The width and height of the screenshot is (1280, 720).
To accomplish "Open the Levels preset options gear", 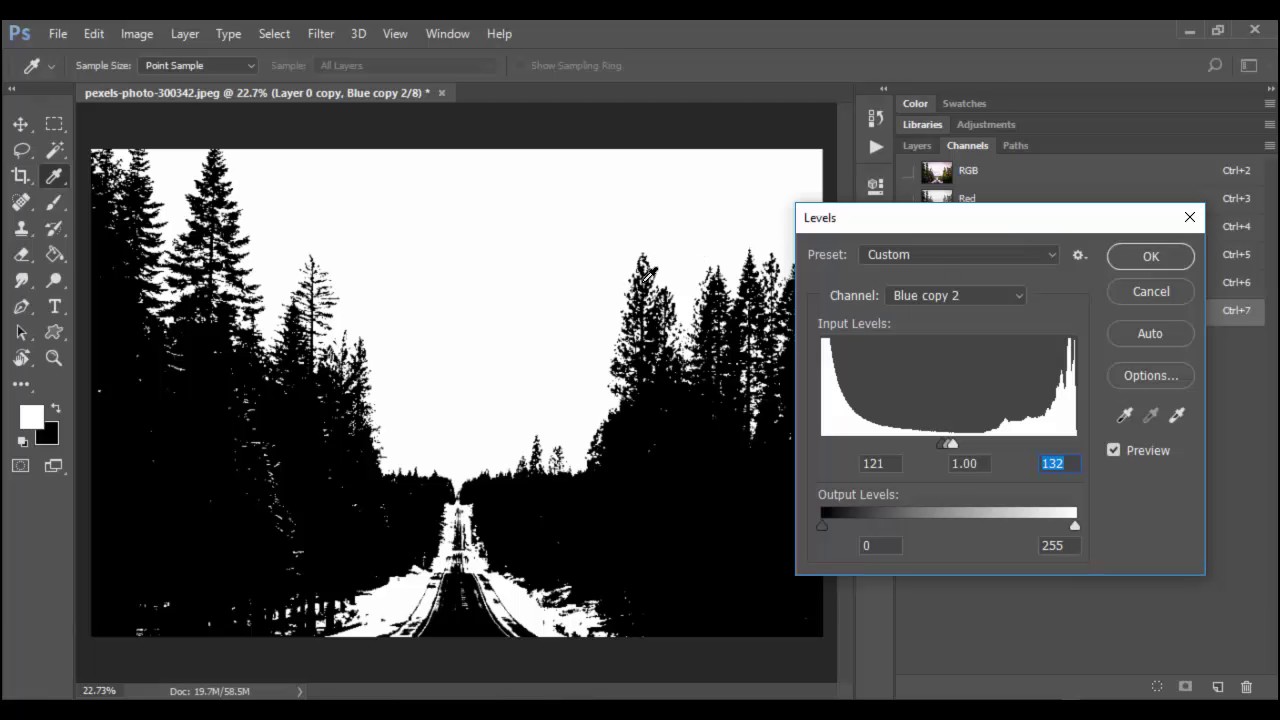I will pyautogui.click(x=1079, y=255).
